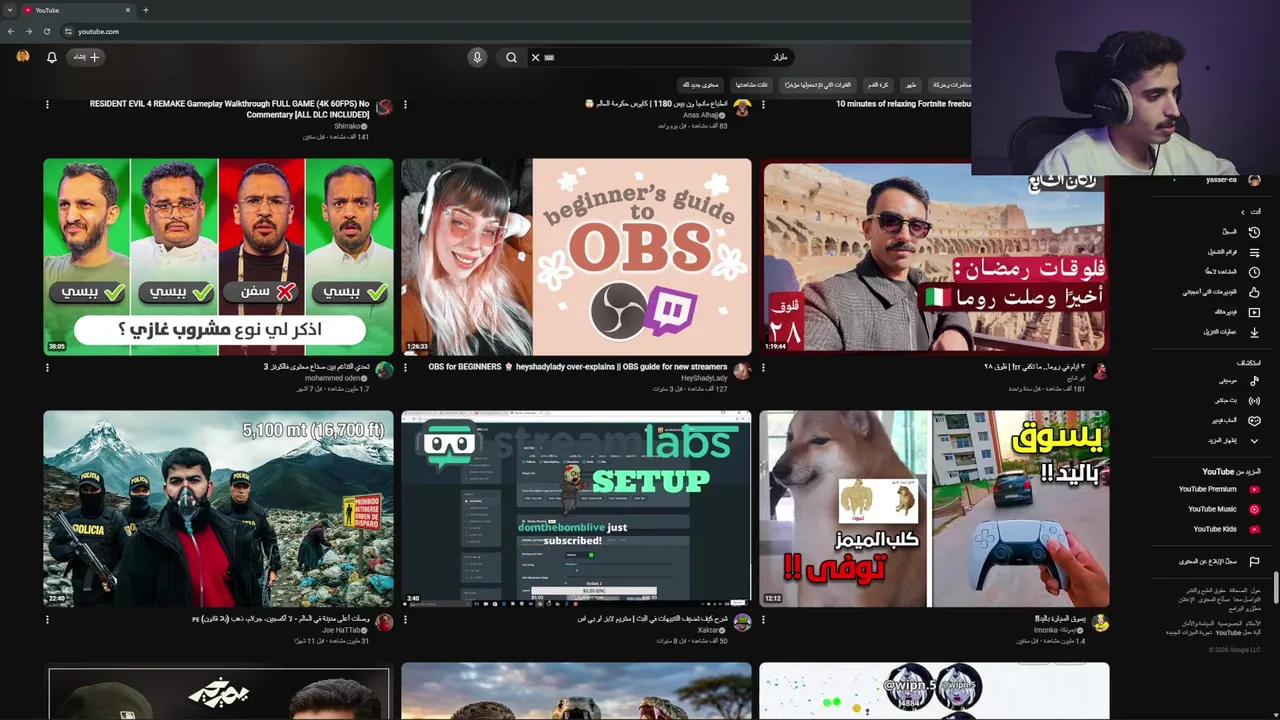Image resolution: width=1280 pixels, height=720 pixels.
Task: Open report history (سجل الإبلاغ عن المحتوى)
Action: pyautogui.click(x=1218, y=562)
